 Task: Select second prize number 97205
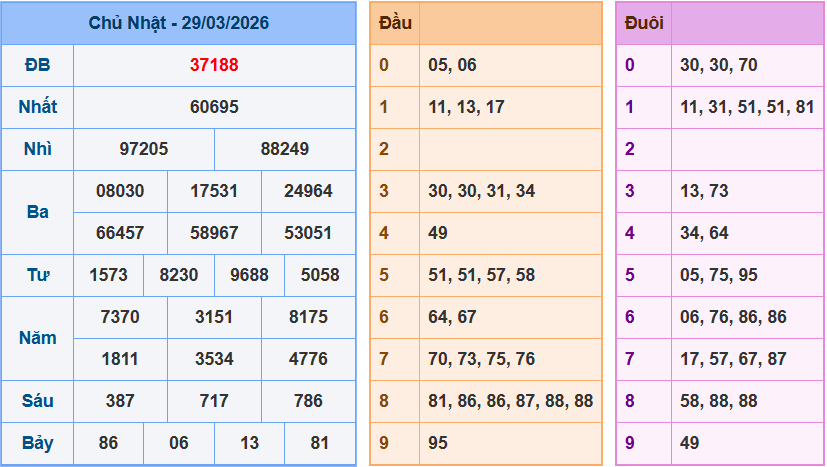click(x=144, y=149)
